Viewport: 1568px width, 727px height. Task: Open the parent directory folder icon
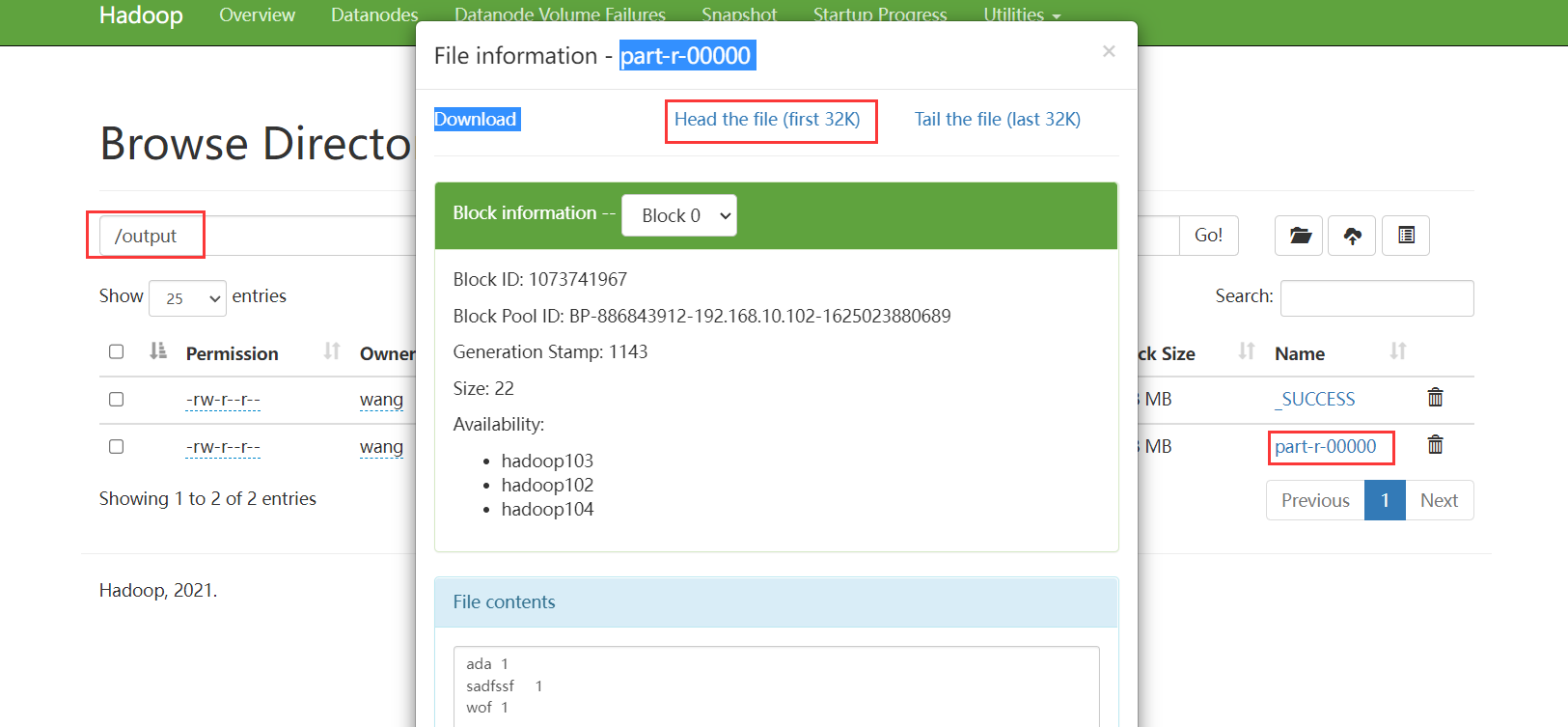tap(1299, 236)
